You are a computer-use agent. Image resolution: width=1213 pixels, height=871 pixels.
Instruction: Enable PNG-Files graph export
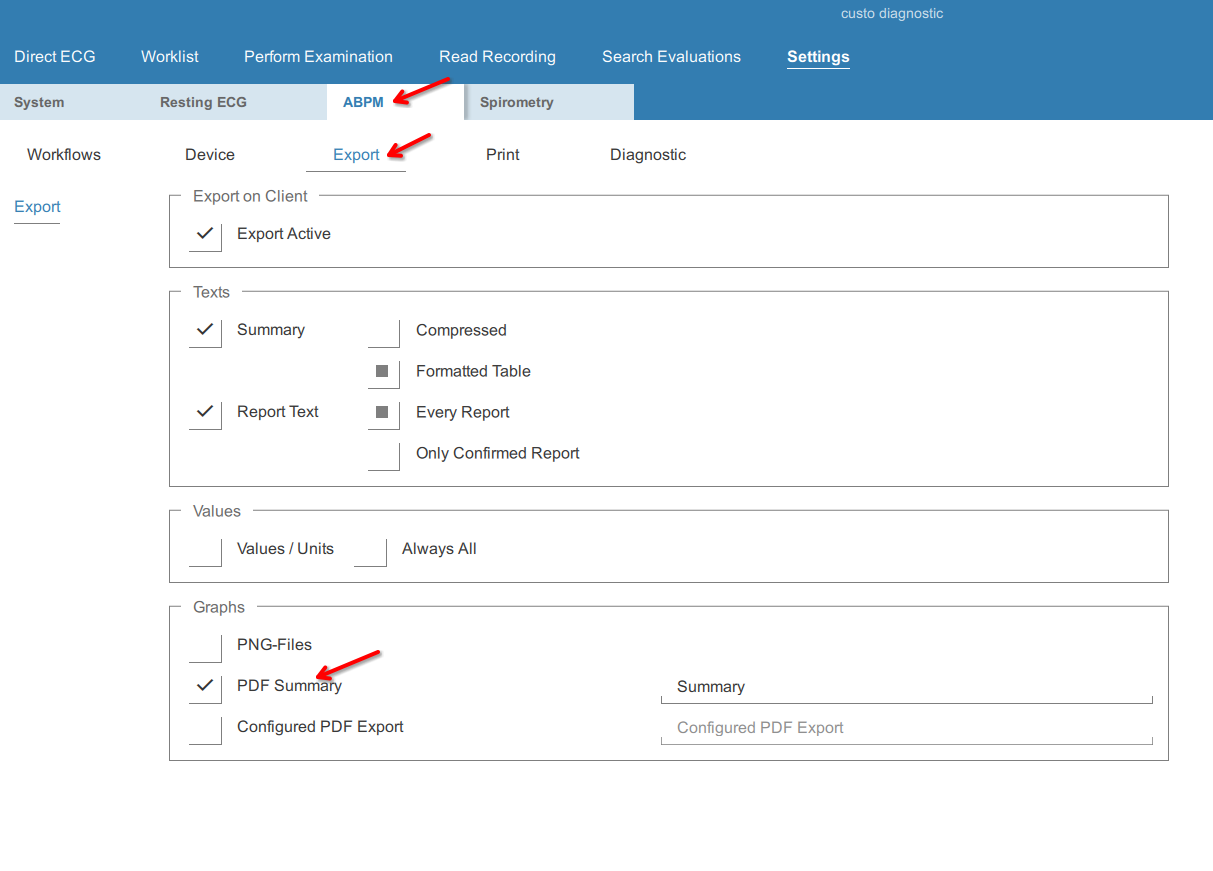click(x=204, y=647)
